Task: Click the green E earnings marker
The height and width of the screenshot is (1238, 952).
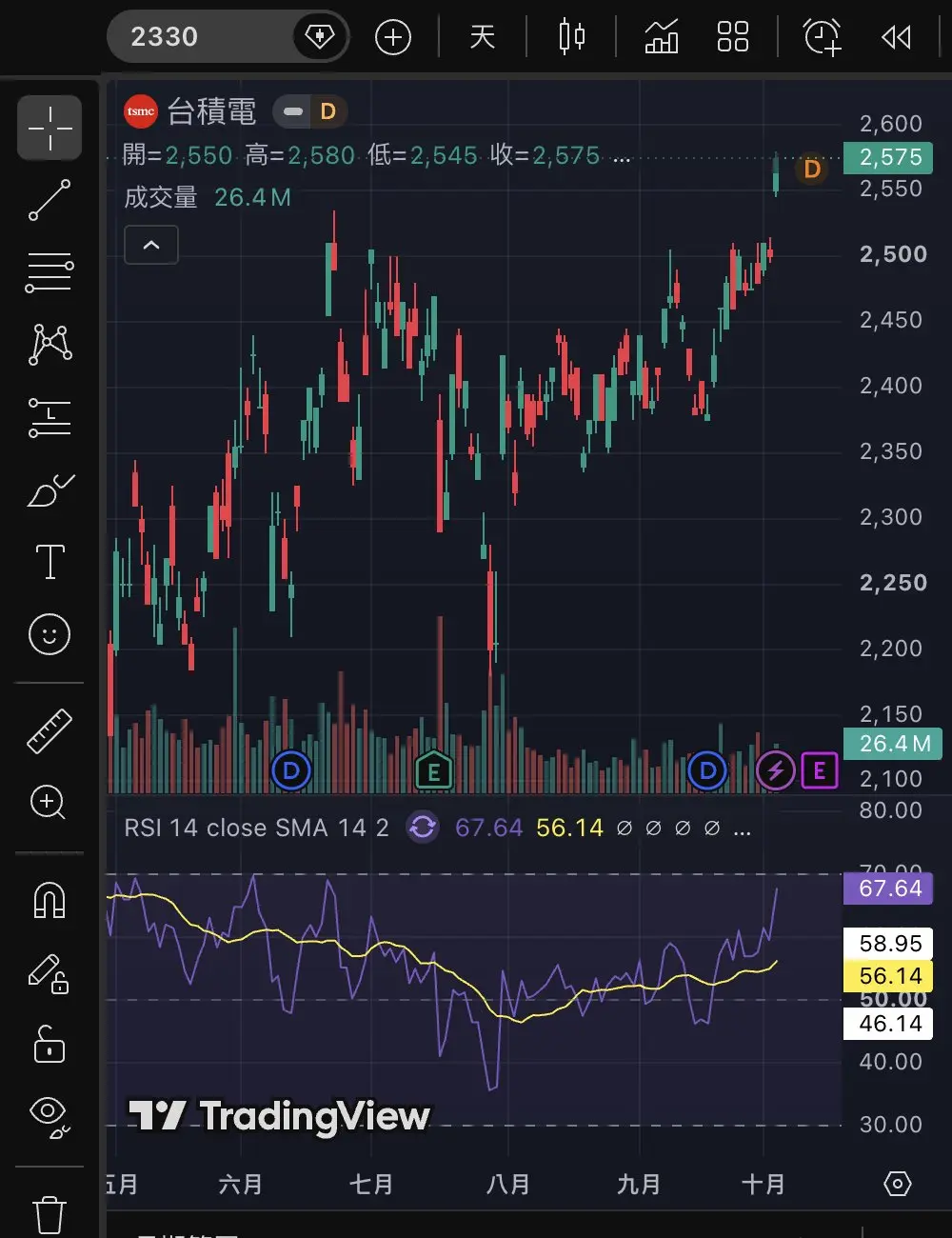Action: [434, 771]
